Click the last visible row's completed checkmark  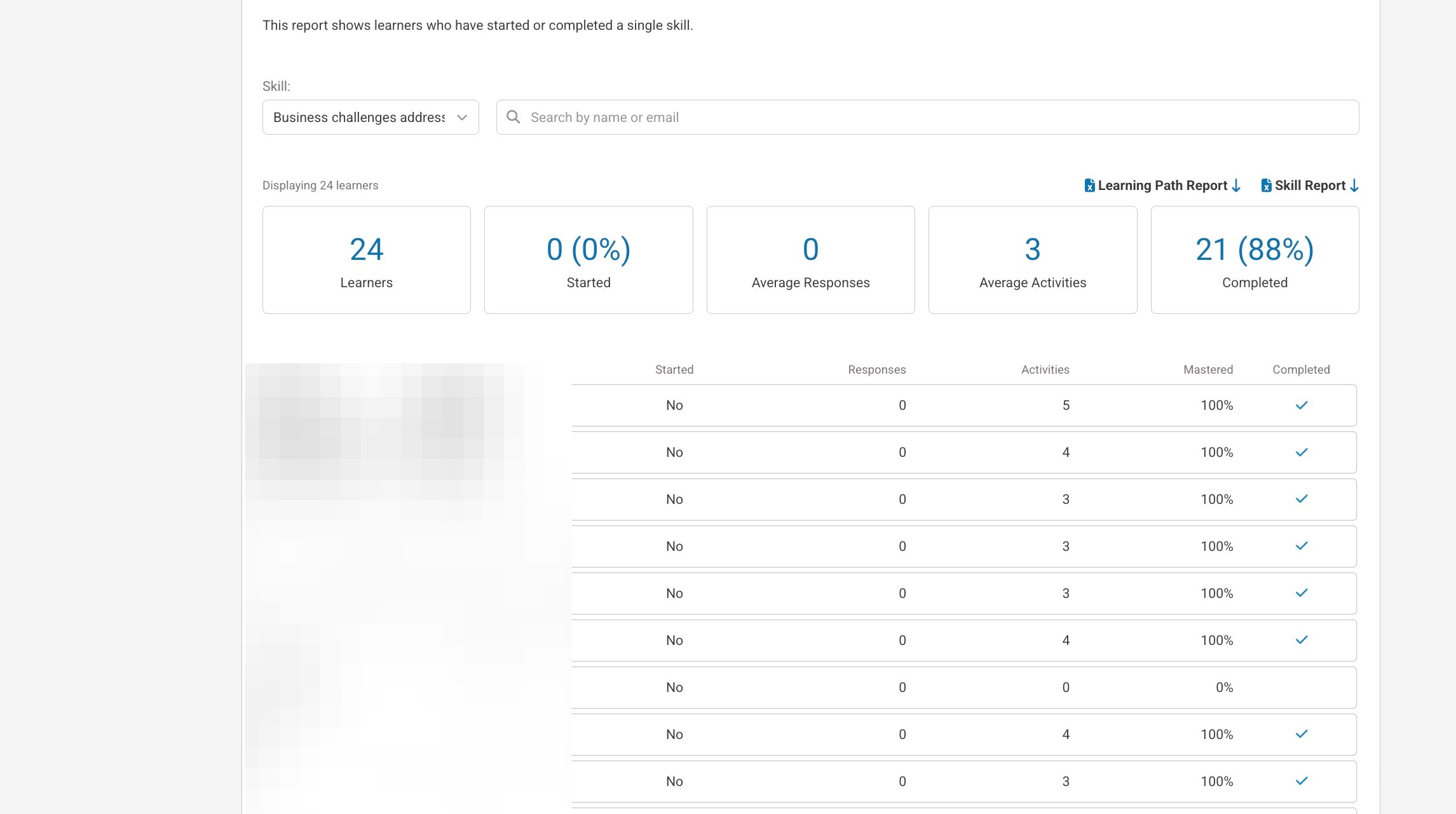click(1301, 781)
